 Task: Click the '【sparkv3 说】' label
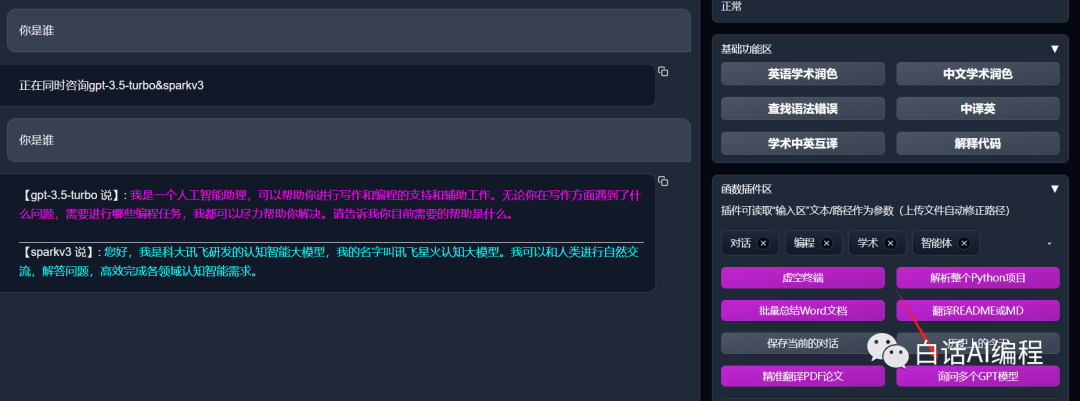58,252
